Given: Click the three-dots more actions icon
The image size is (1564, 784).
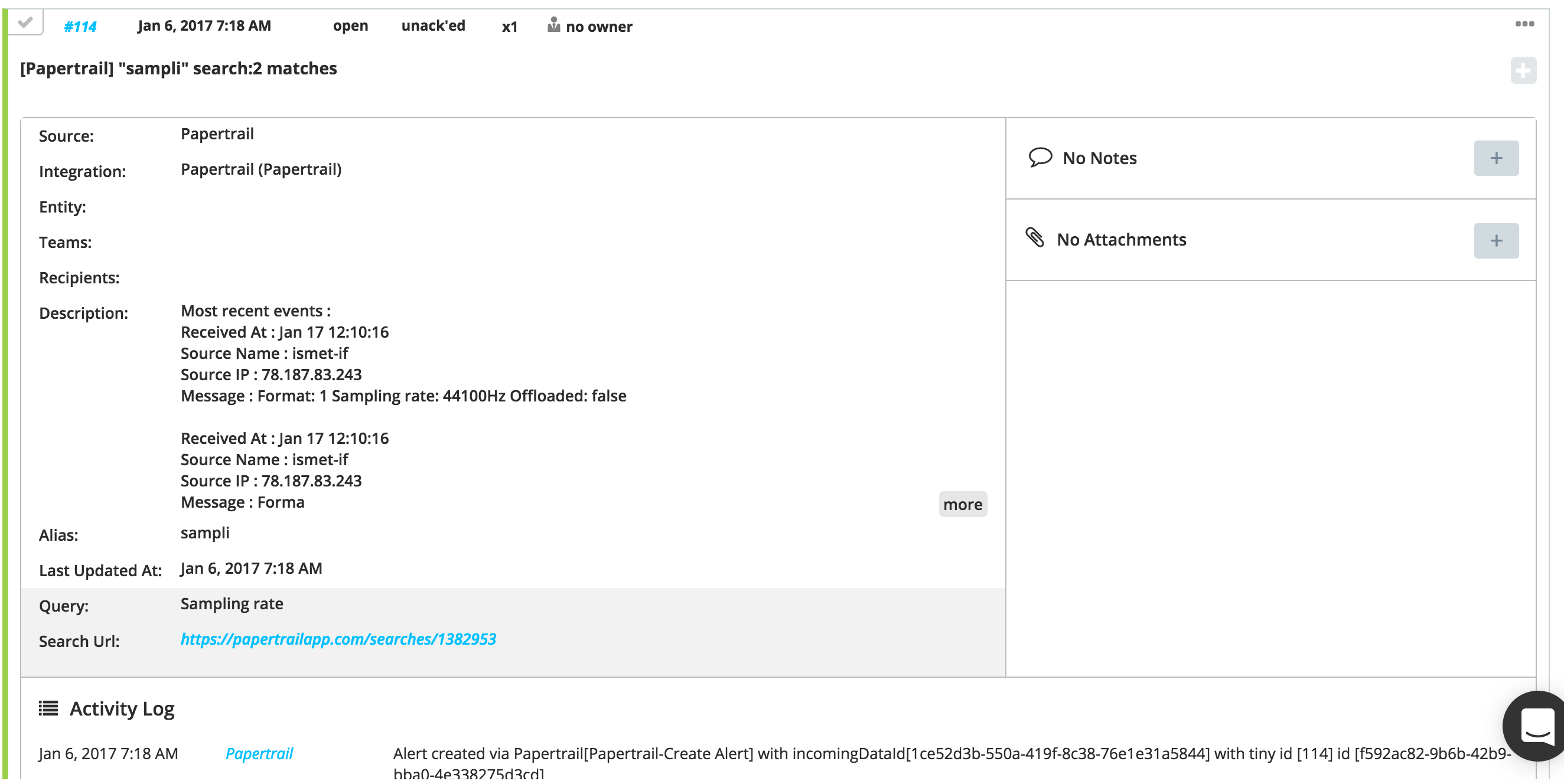Looking at the screenshot, I should pos(1524,24).
